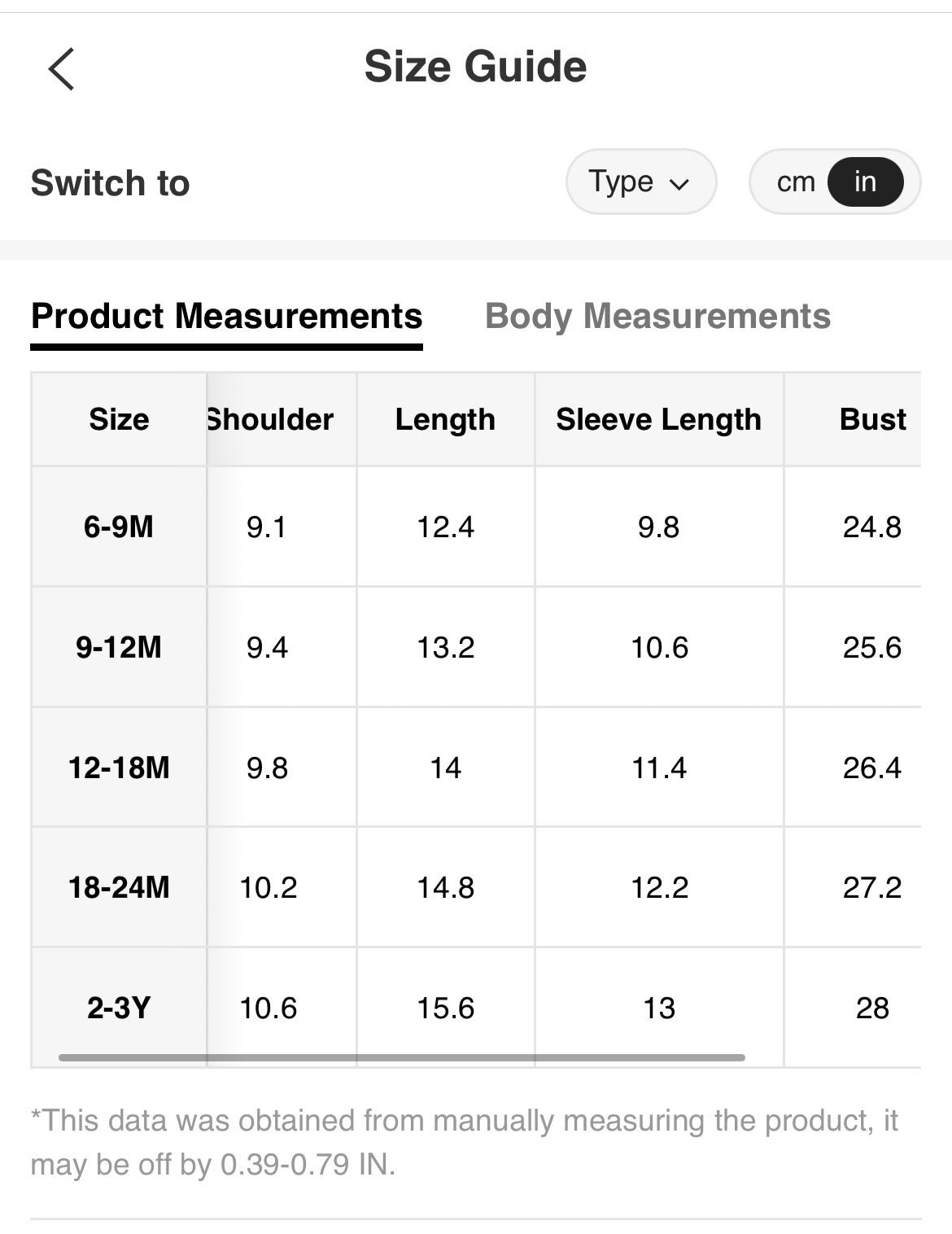Select the in unit option
The image size is (952, 1234).
coord(864,182)
